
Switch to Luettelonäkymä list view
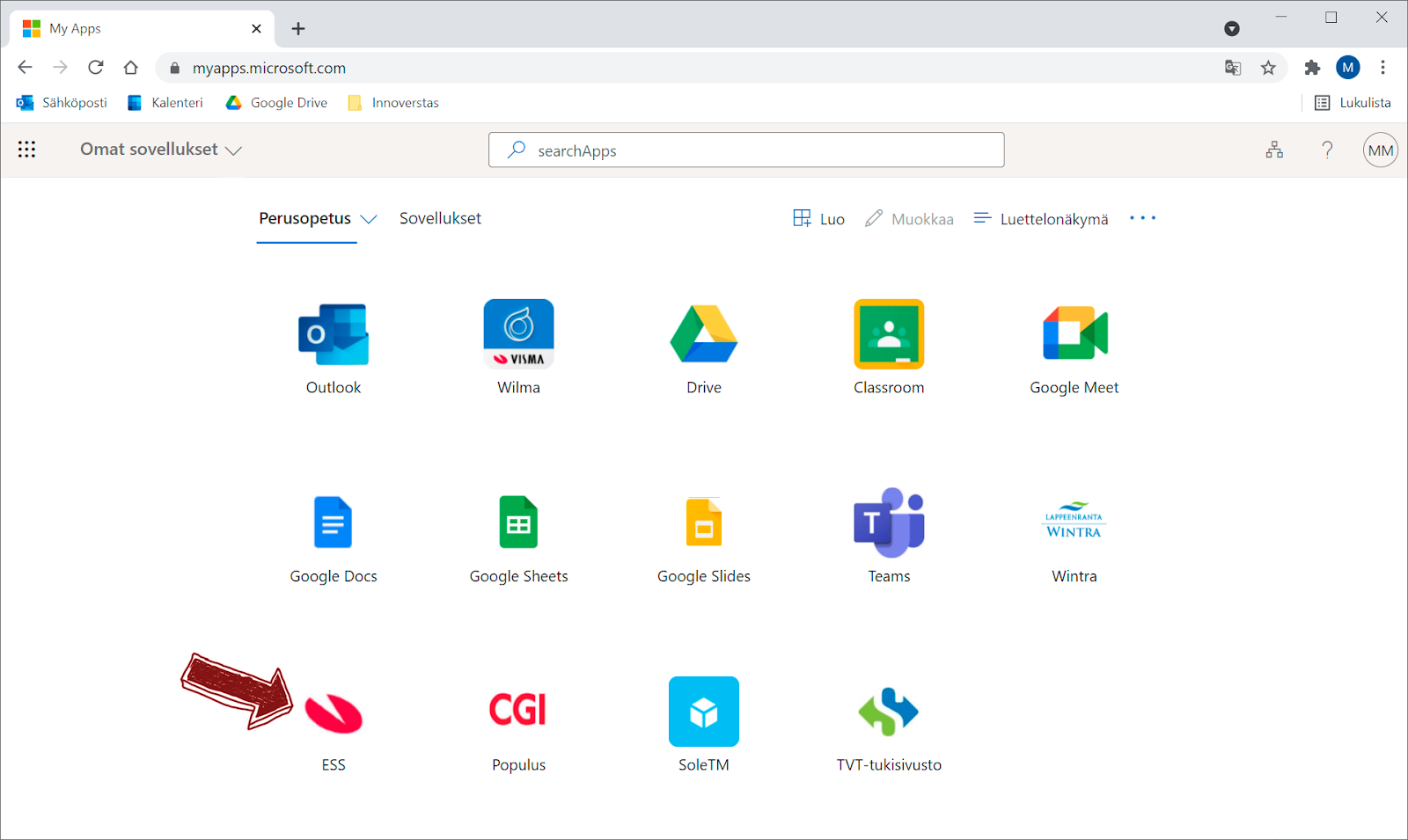(1041, 218)
